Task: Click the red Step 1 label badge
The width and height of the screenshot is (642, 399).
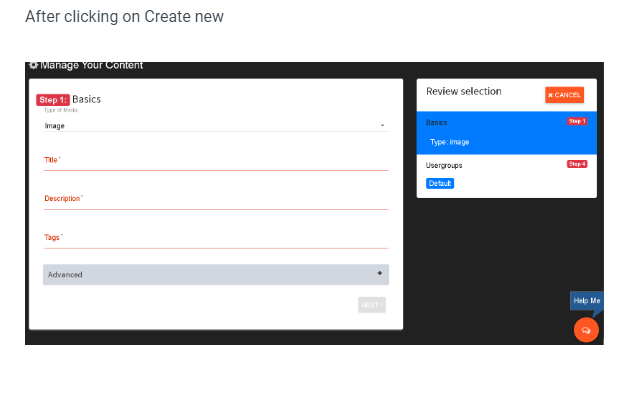Action: 52,100
